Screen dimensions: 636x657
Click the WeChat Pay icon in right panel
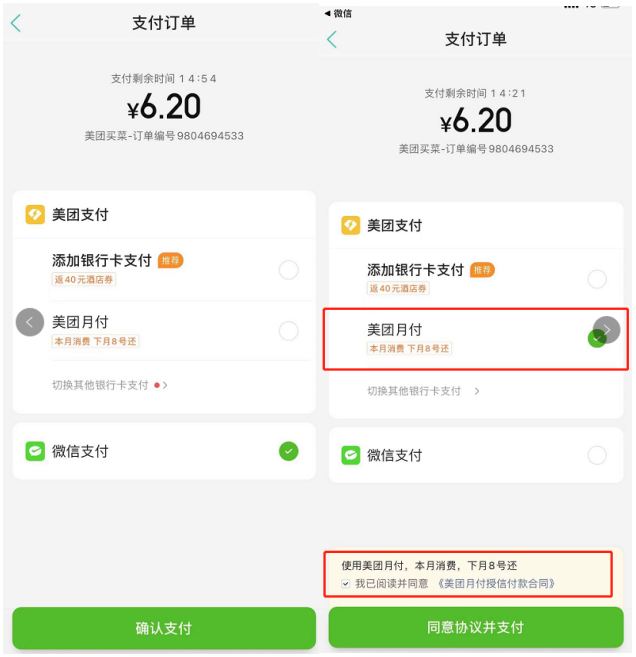[350, 455]
